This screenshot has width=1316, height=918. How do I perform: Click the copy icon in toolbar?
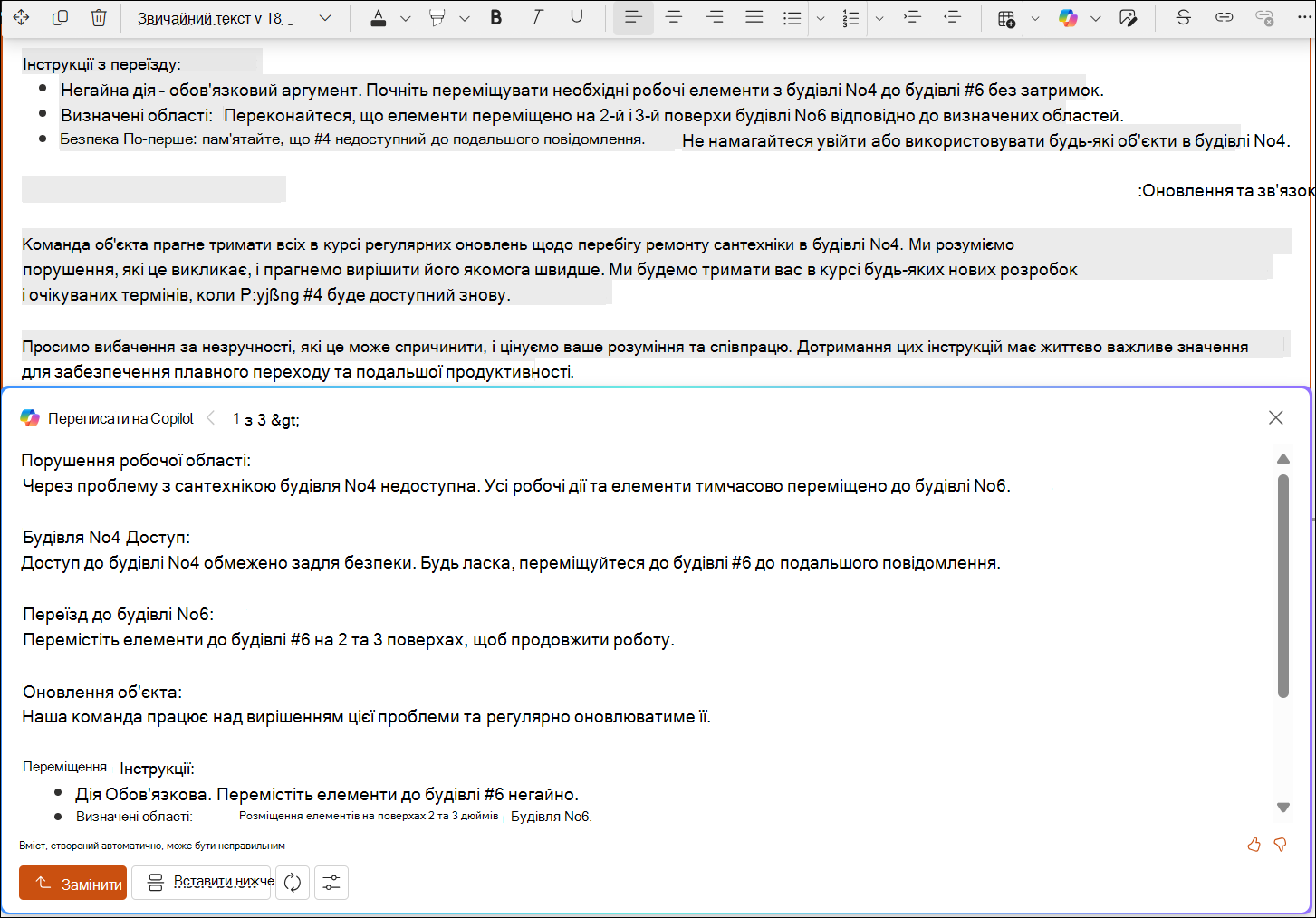coord(60,18)
